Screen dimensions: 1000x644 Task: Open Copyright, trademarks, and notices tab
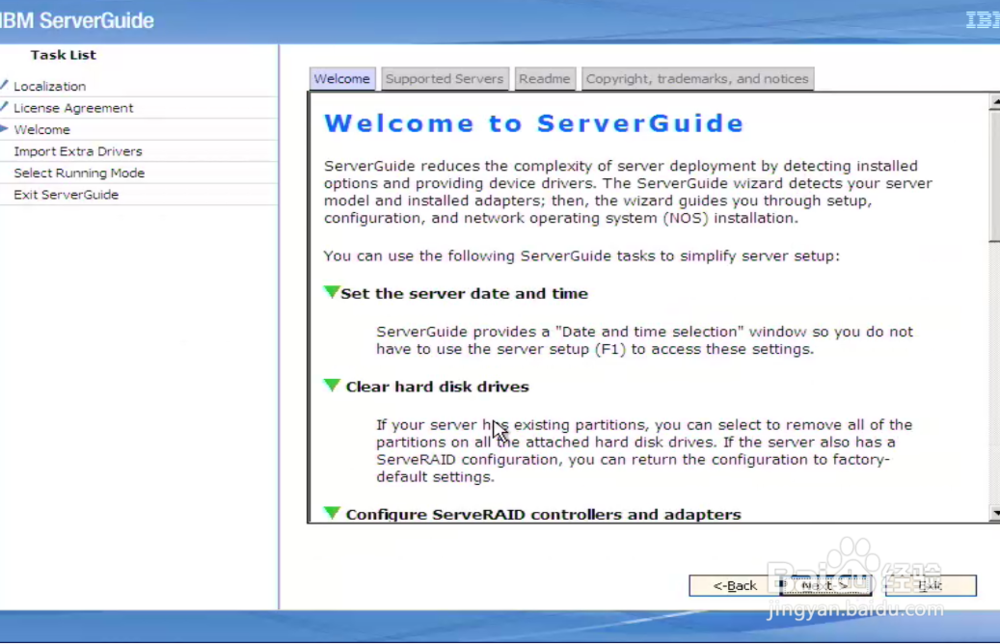click(x=697, y=79)
